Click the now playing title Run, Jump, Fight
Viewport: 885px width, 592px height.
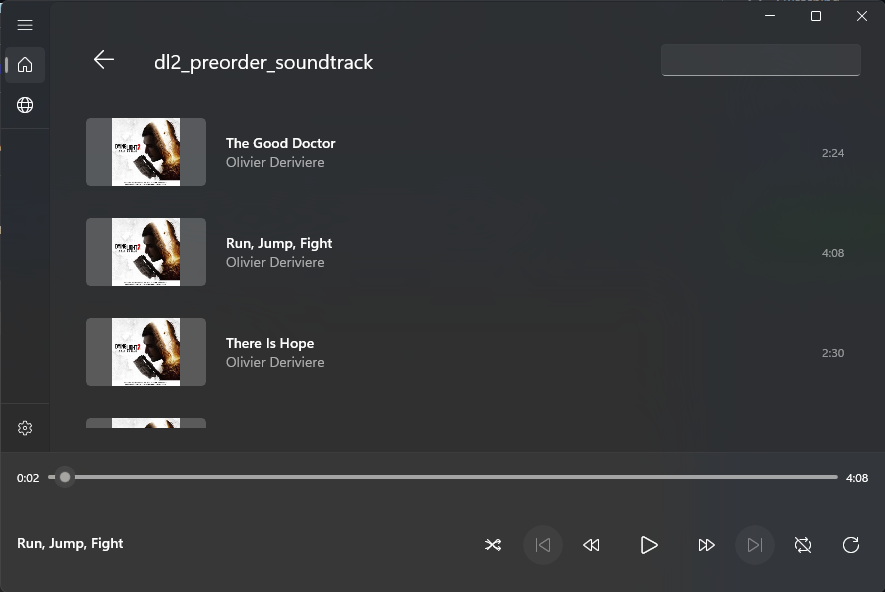click(70, 543)
